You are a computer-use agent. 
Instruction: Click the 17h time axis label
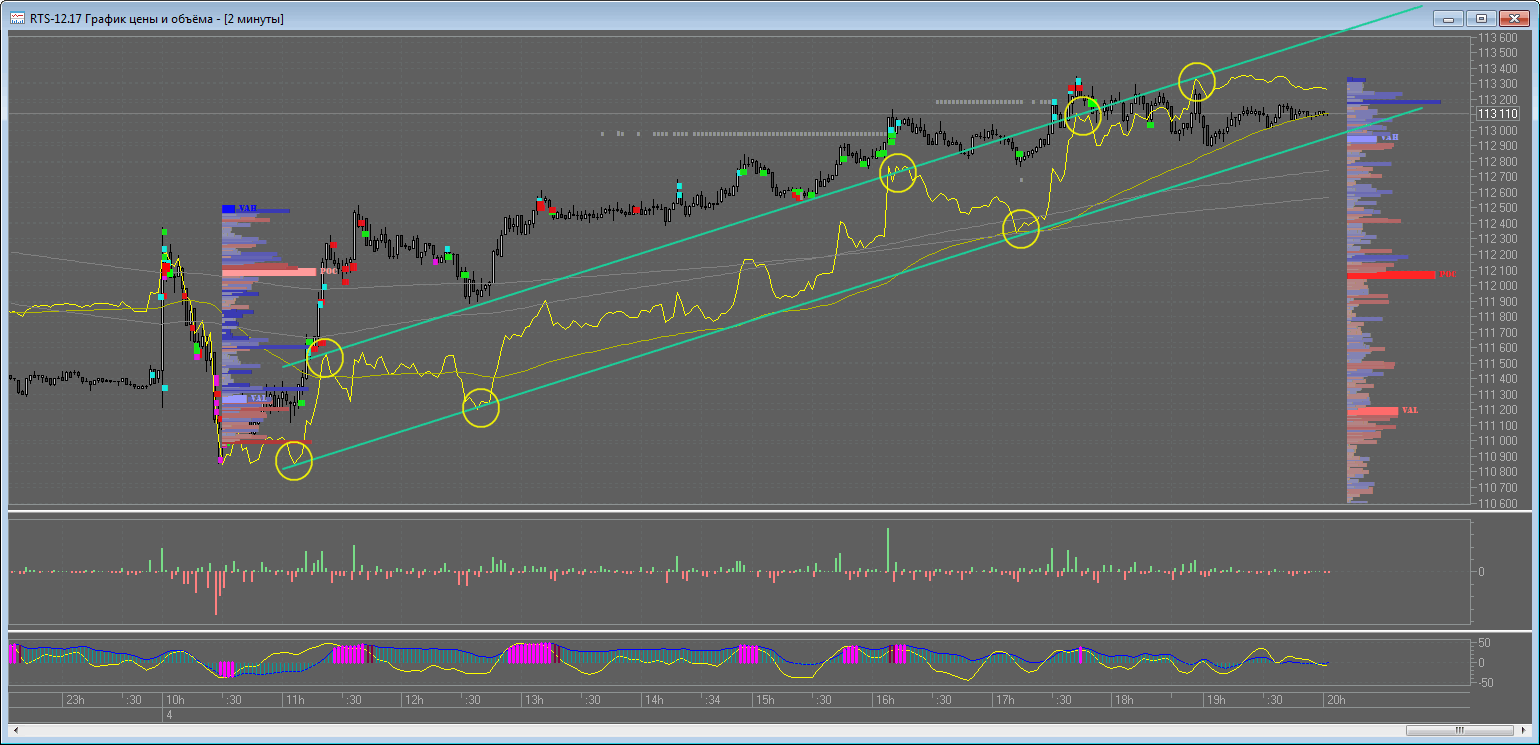[1003, 699]
